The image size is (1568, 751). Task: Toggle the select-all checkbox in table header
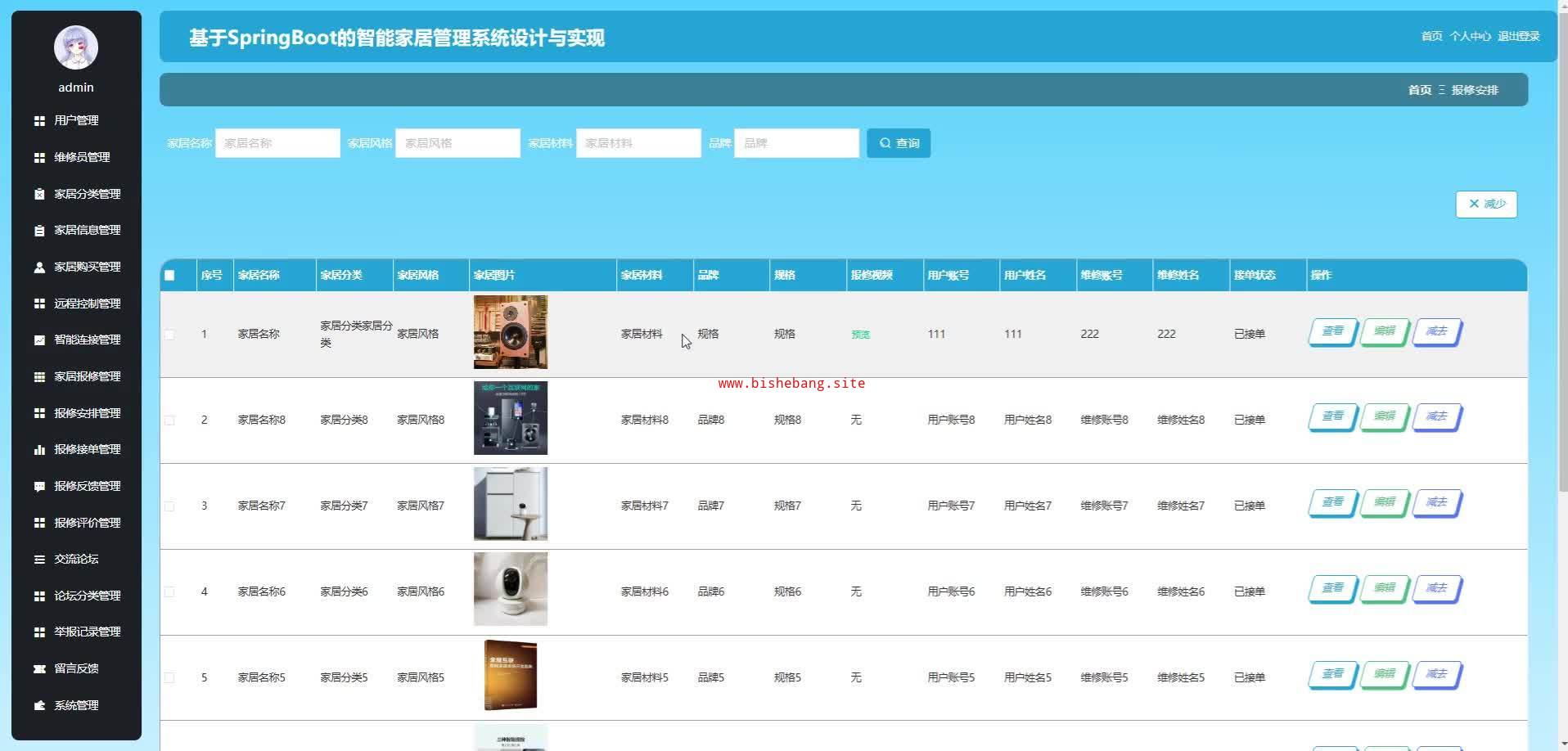[169, 276]
